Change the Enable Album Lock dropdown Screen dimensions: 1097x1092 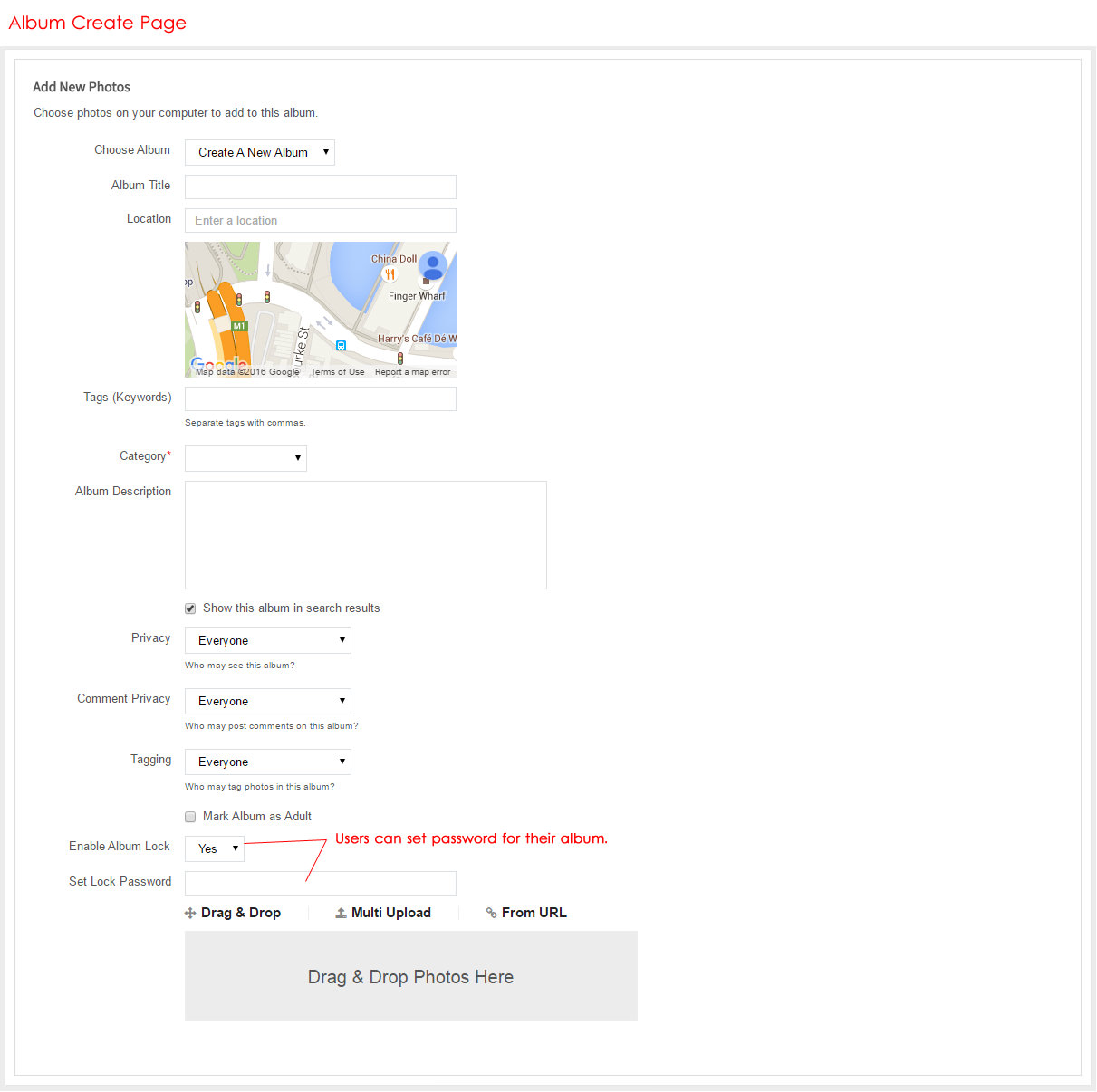tap(215, 849)
